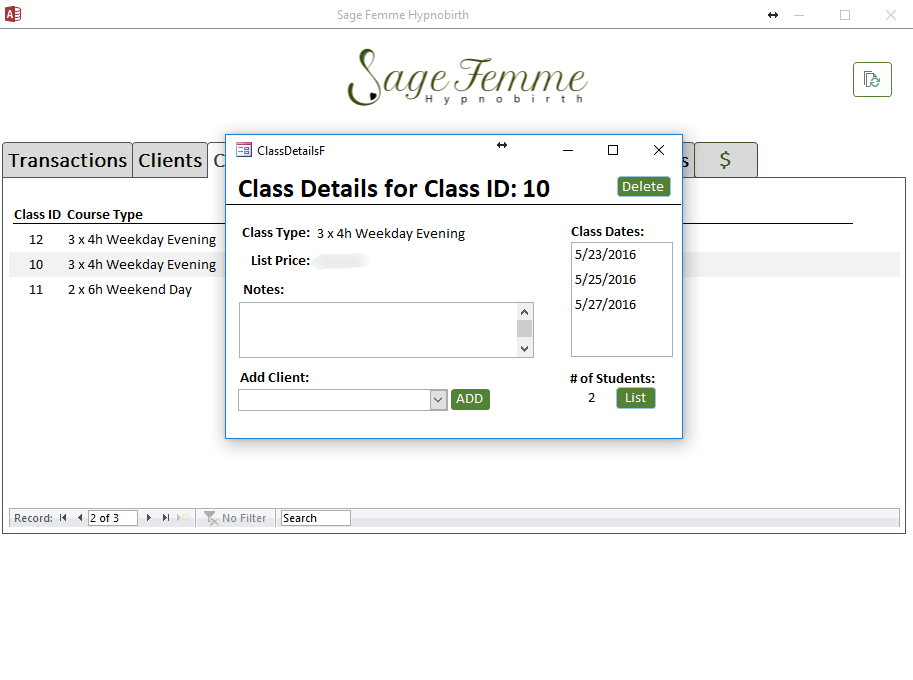Viewport: 913px width, 680px height.
Task: Go to next record navigation arrow
Action: pyautogui.click(x=148, y=518)
